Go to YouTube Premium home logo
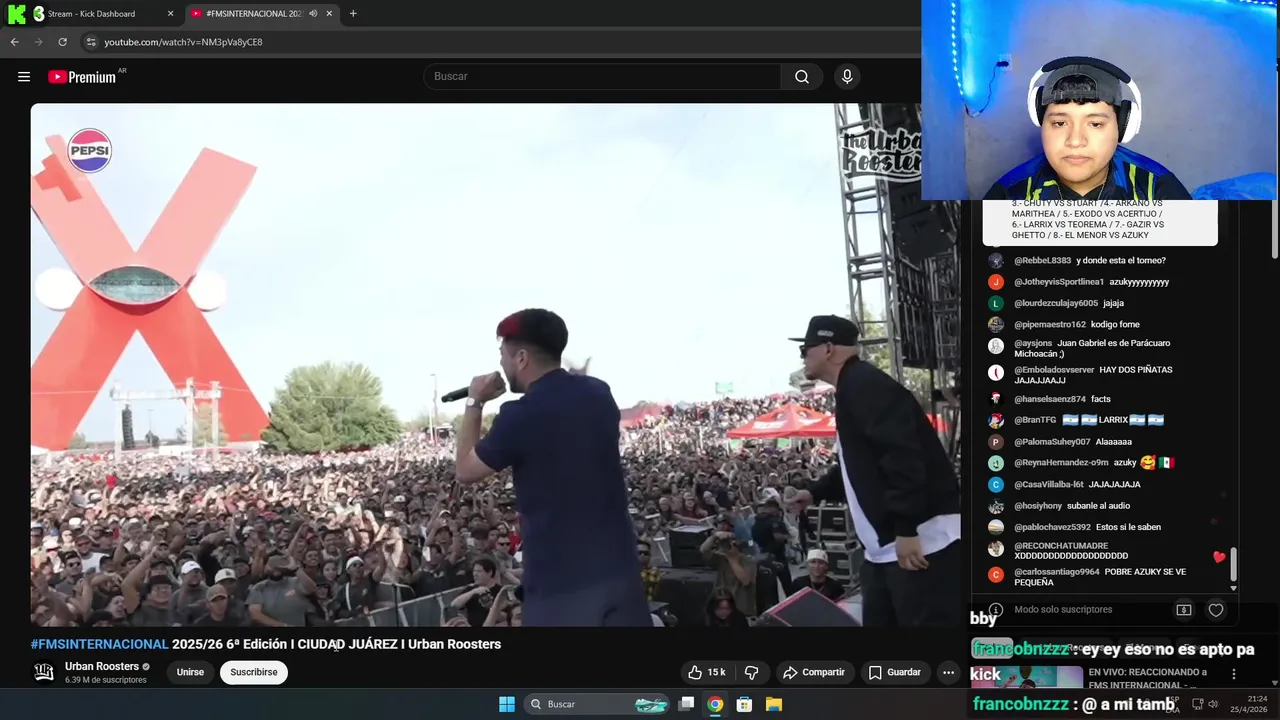 [82, 77]
